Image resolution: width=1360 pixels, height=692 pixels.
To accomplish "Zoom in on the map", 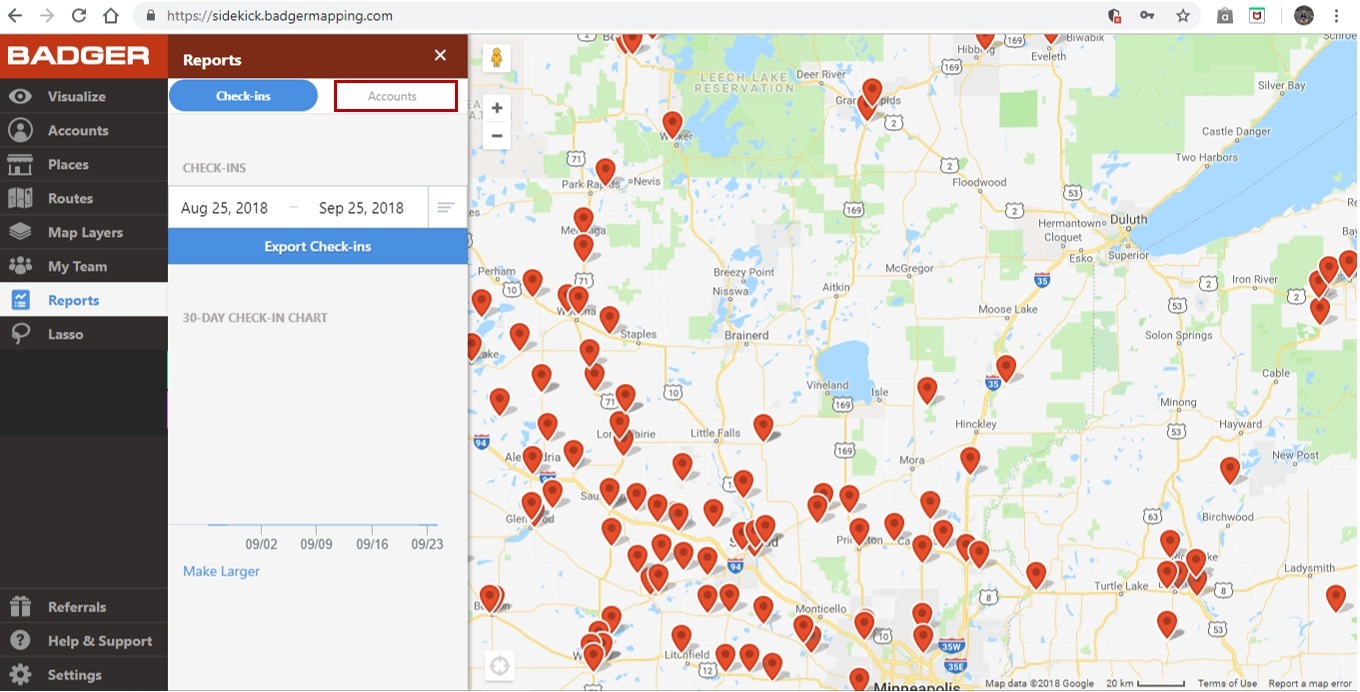I will pos(497,108).
